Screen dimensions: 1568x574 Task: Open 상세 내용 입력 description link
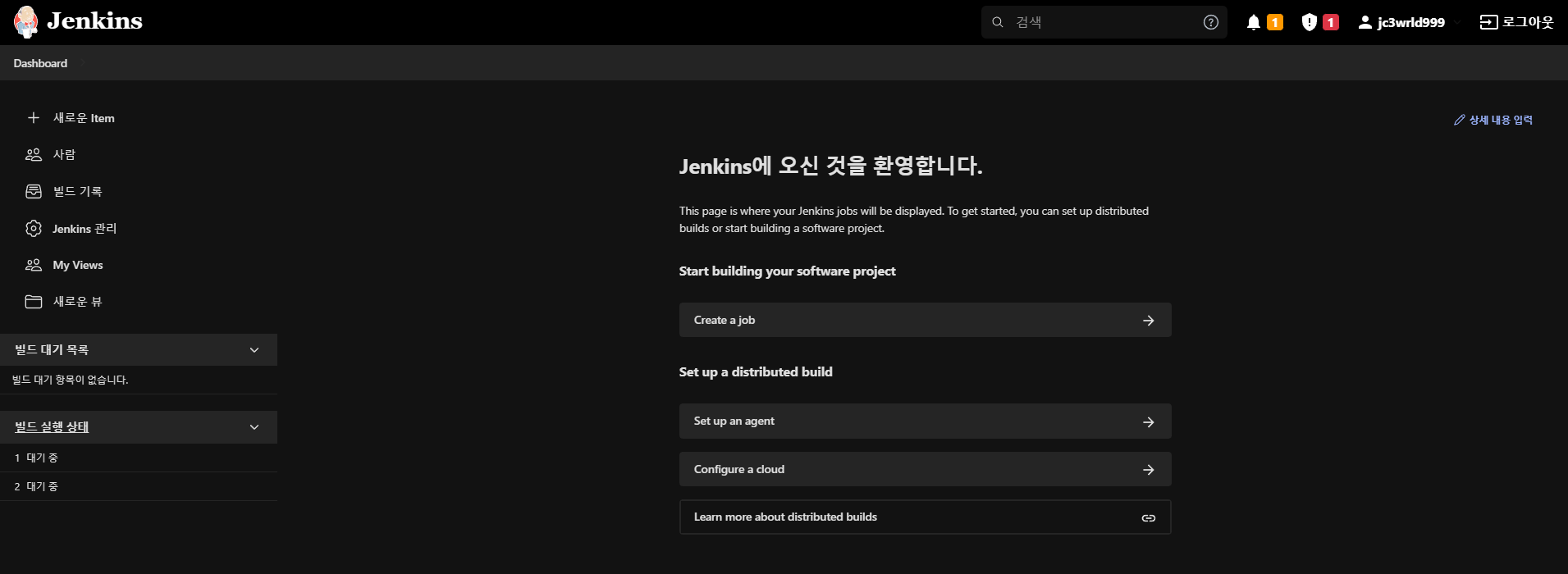1501,120
